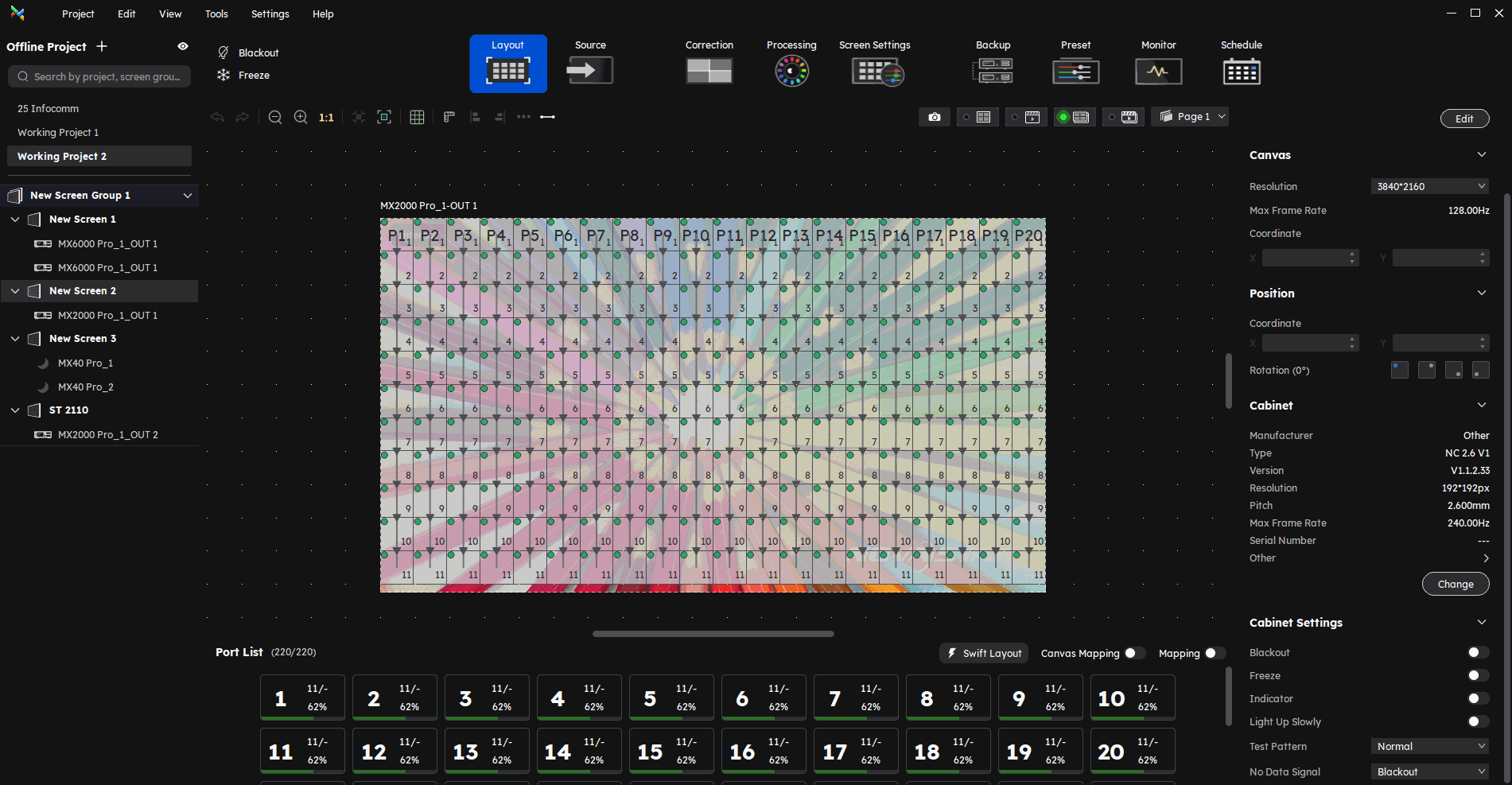This screenshot has width=1512, height=785.
Task: Click the camera snapshot icon
Action: [x=935, y=117]
